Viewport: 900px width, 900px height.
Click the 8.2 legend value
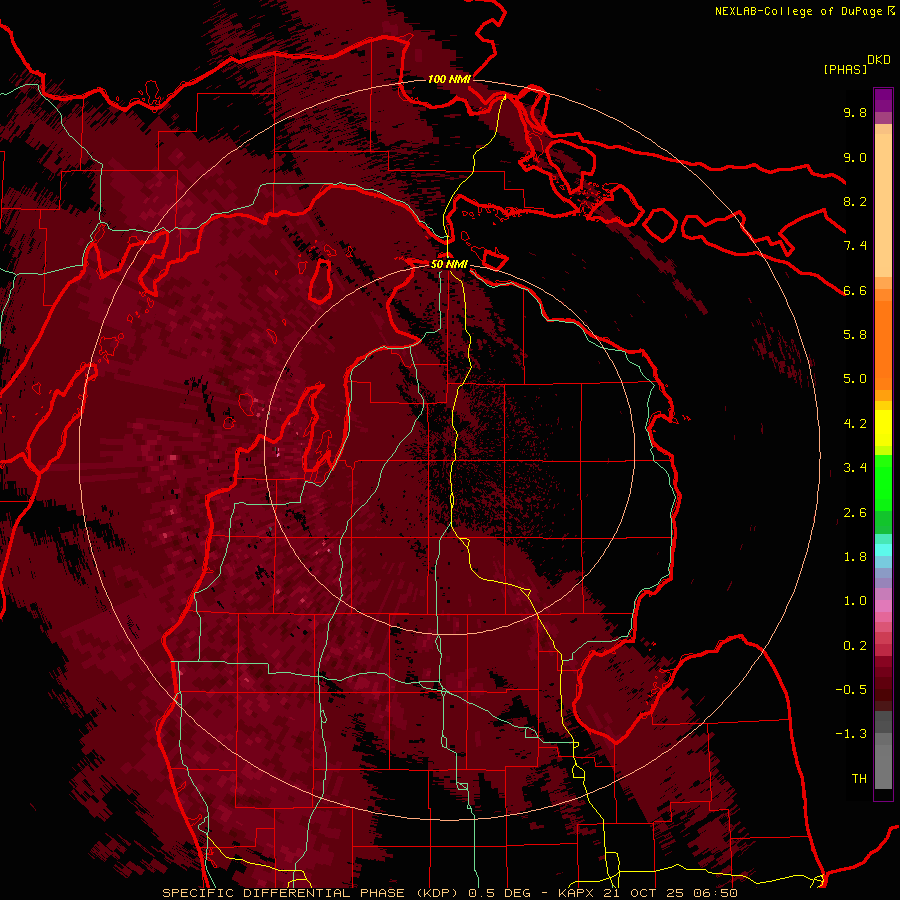coord(855,201)
